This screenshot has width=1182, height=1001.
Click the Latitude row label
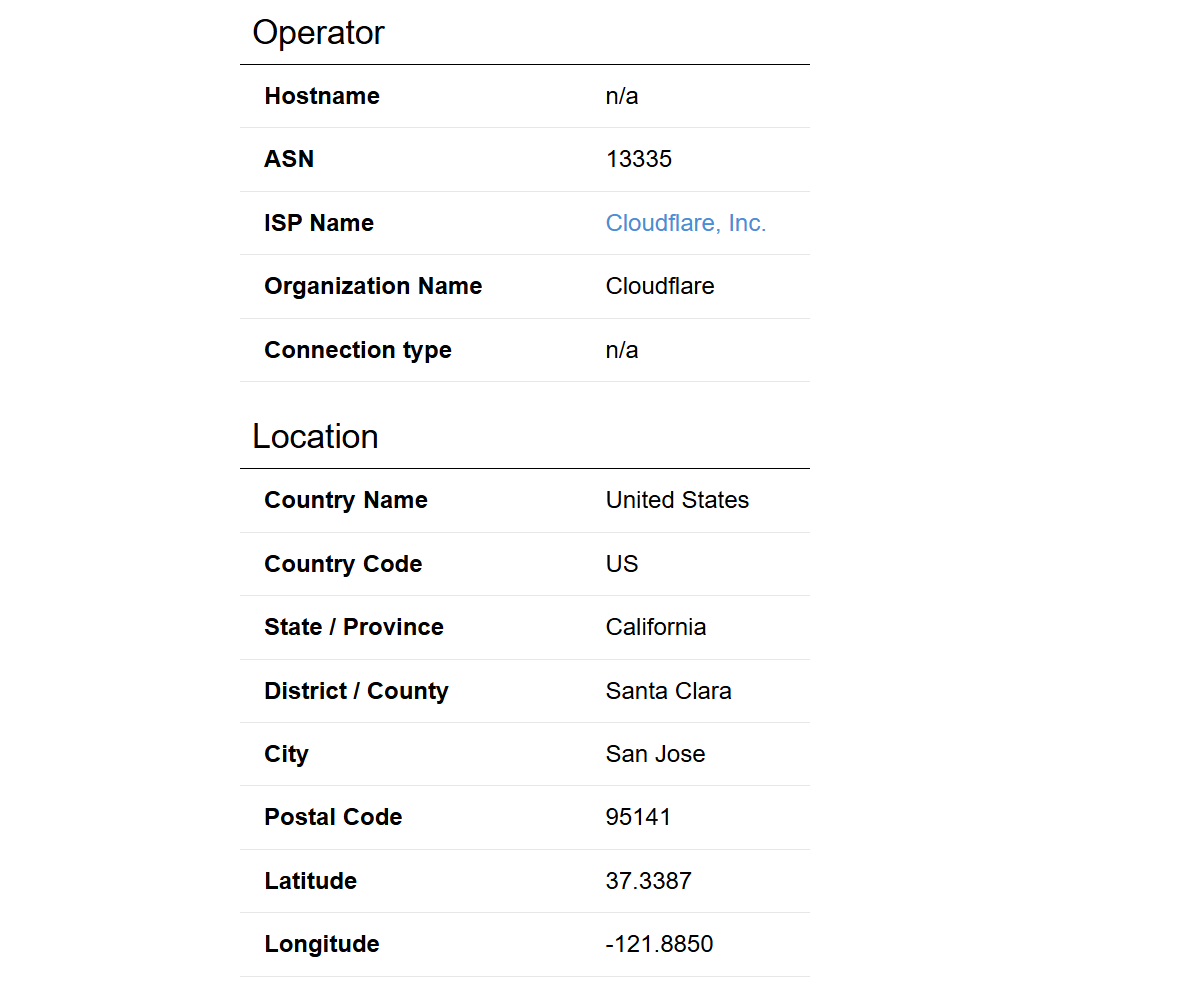point(310,880)
